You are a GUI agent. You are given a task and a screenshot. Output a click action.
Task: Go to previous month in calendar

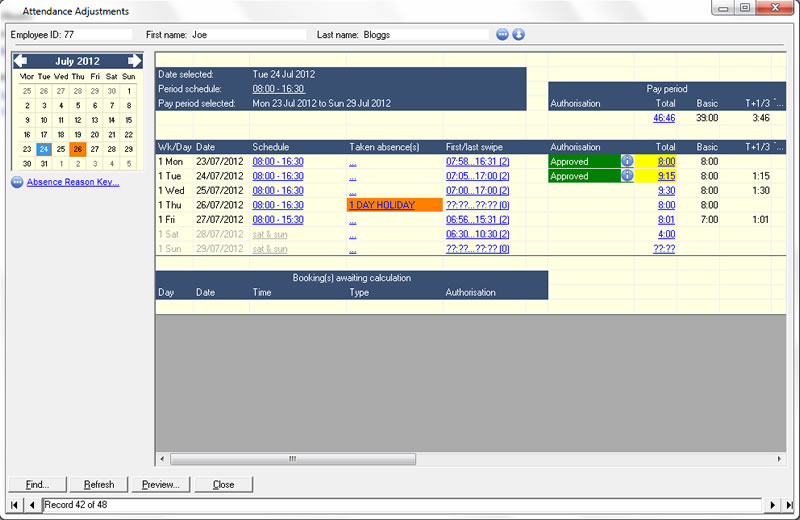point(20,61)
